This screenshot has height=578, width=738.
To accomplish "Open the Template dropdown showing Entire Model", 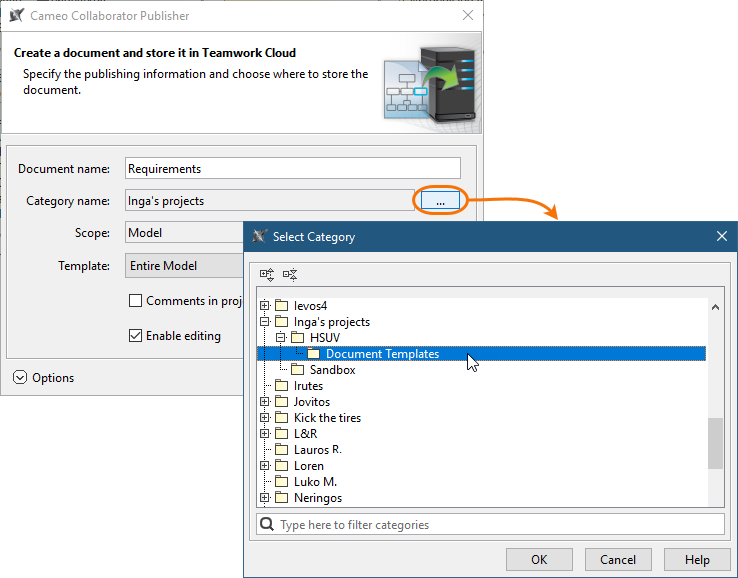I will 184,265.
